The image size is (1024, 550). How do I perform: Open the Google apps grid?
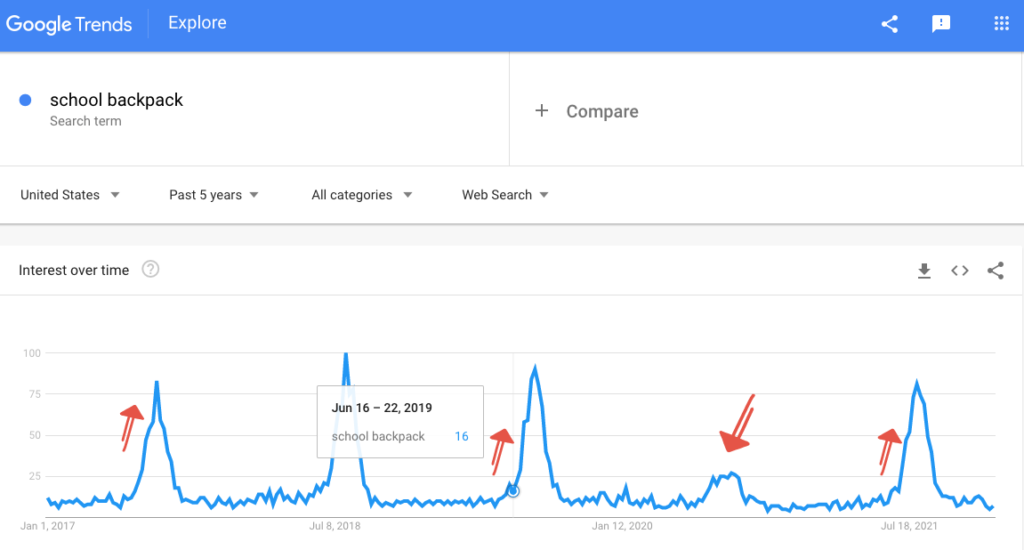pyautogui.click(x=1001, y=24)
